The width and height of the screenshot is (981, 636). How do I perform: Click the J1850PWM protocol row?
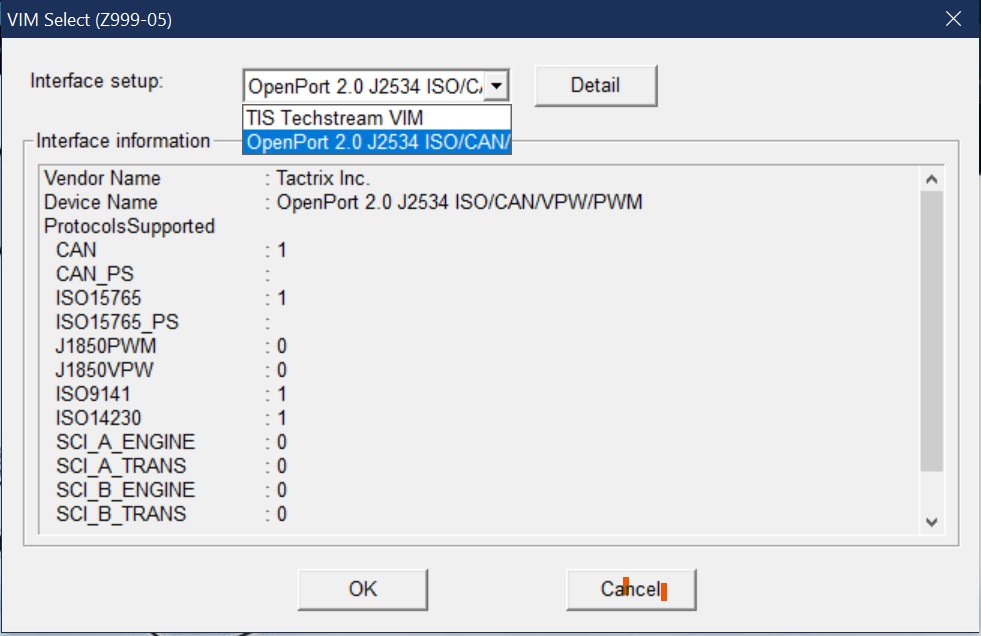[x=106, y=346]
